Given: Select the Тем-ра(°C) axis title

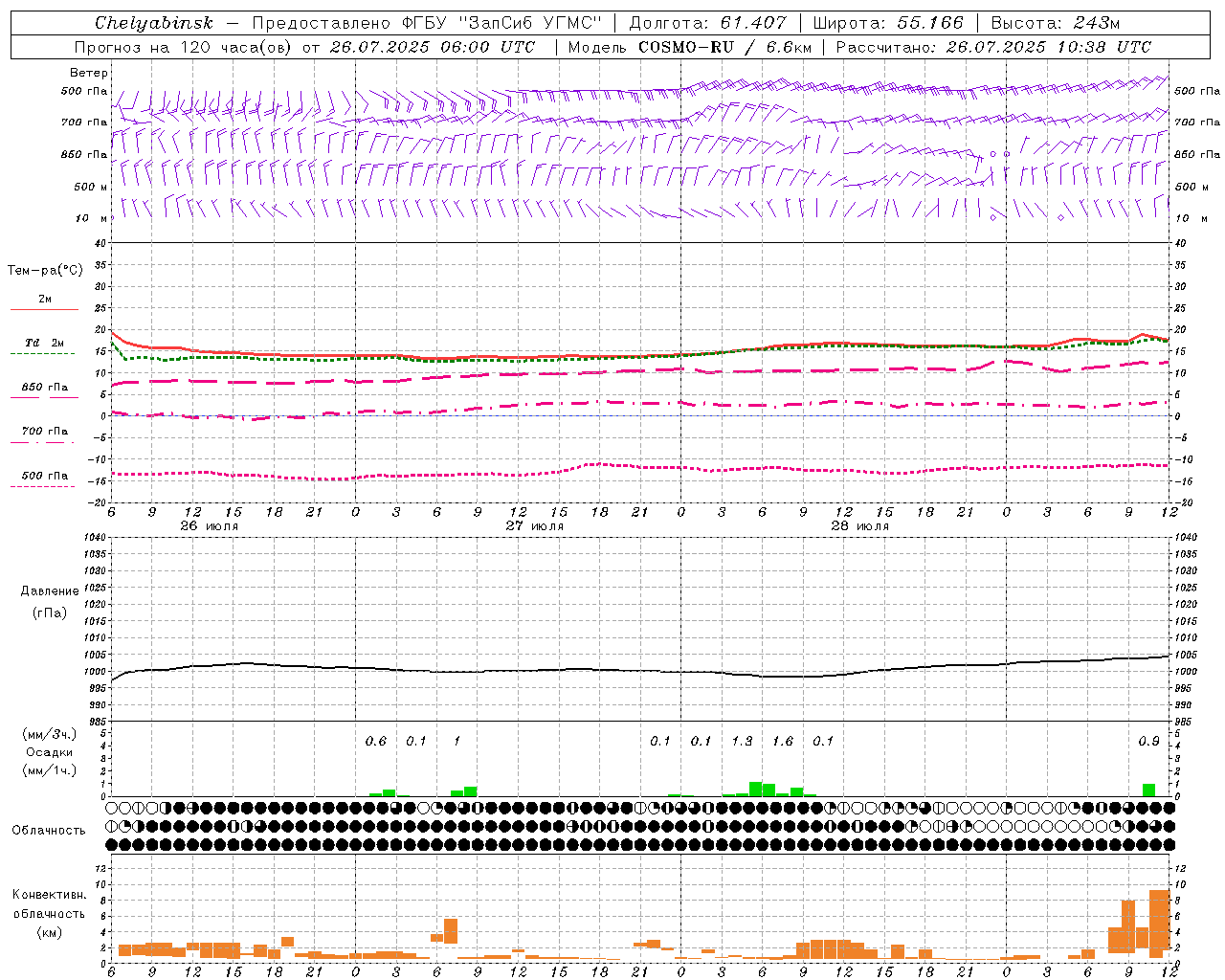Looking at the screenshot, I should coord(45,271).
